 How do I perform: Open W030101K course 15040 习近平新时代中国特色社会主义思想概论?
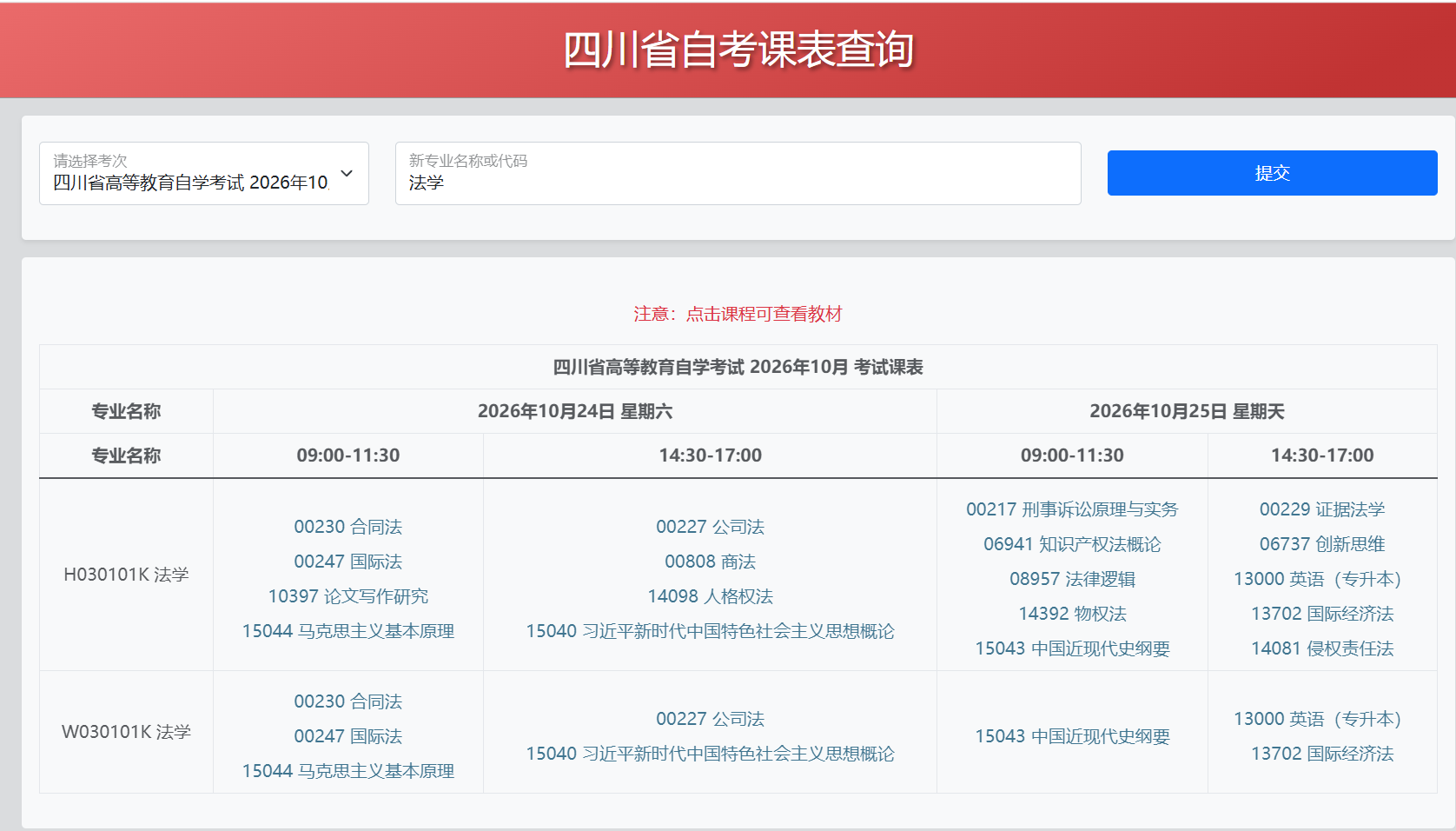tap(710, 754)
